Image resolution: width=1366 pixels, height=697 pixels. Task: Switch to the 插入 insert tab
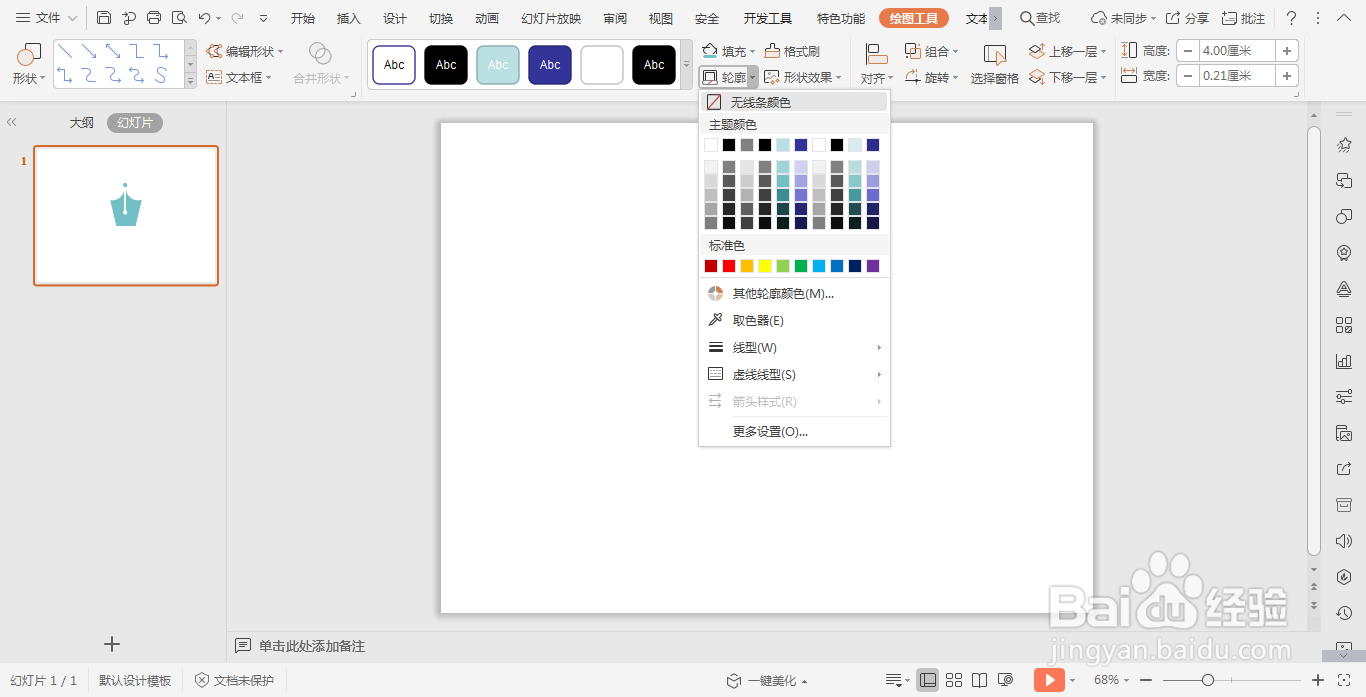click(x=349, y=18)
